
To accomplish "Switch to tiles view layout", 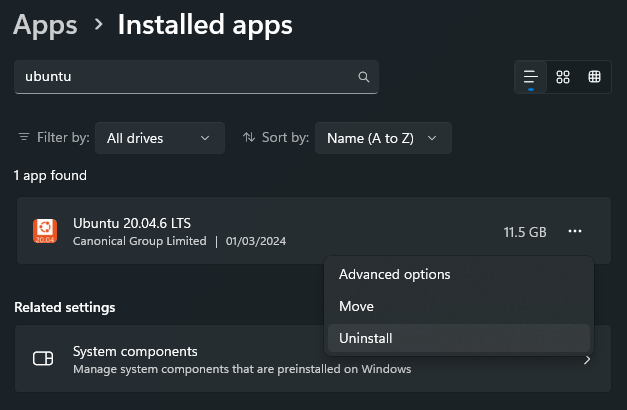I will point(595,77).
